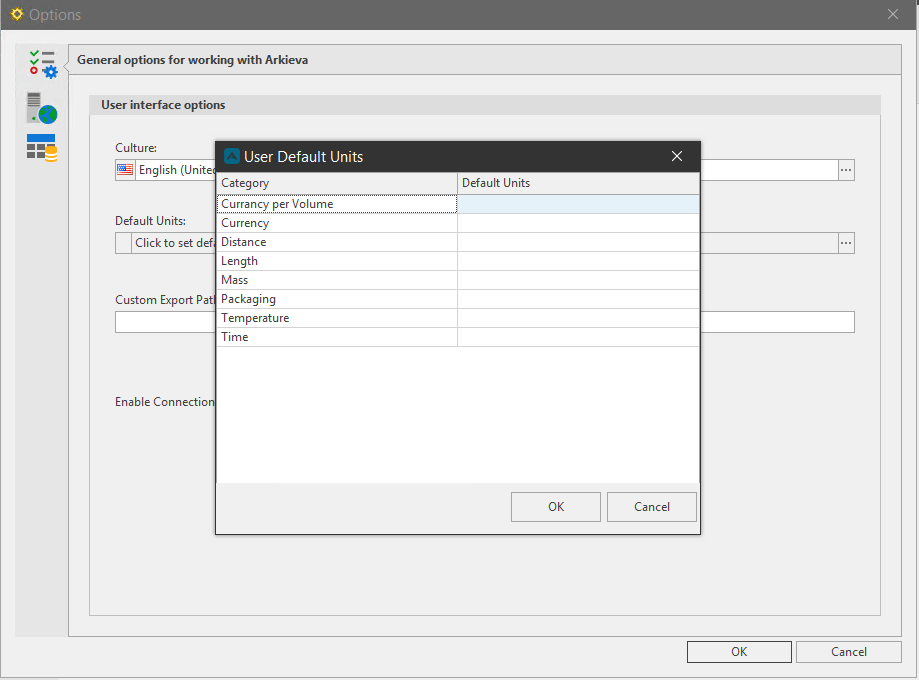Open the server connection options sidebar icon
The height and width of the screenshot is (680, 919).
coord(42,108)
